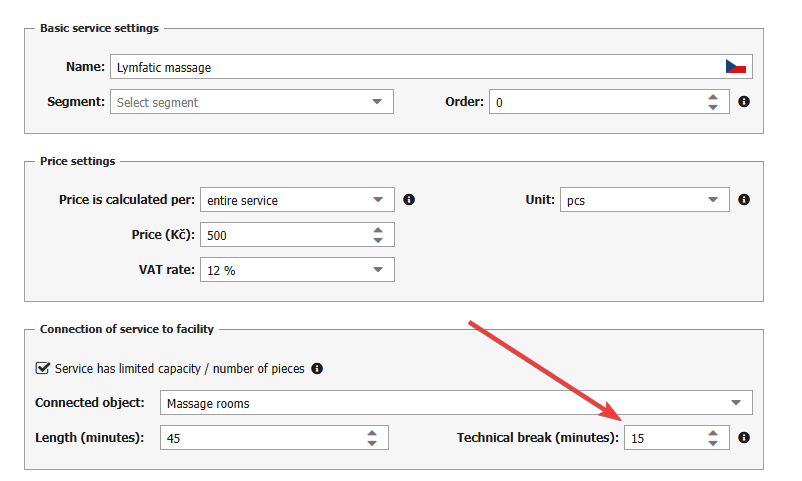Image resolution: width=802 pixels, height=481 pixels.
Task: Click the Czech flag language icon
Action: point(736,67)
